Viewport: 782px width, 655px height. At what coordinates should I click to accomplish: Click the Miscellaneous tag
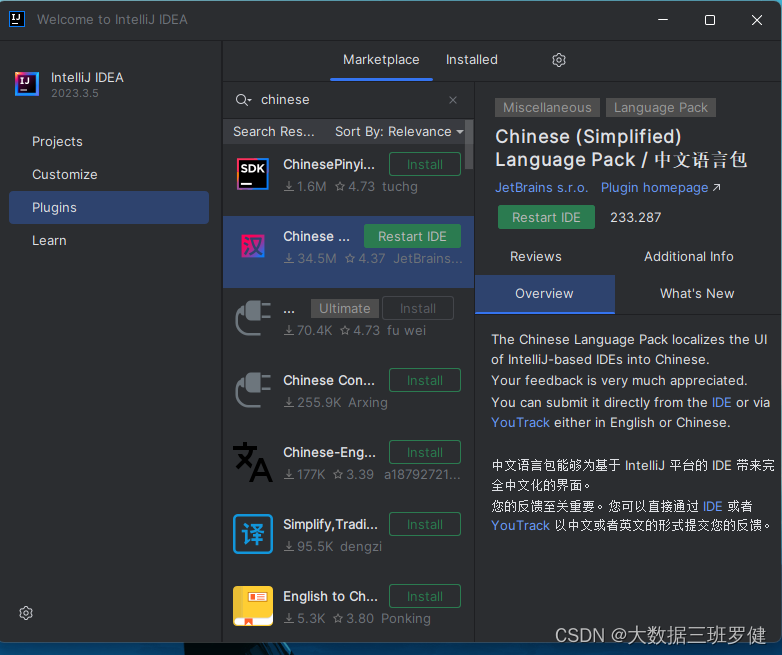pos(547,108)
